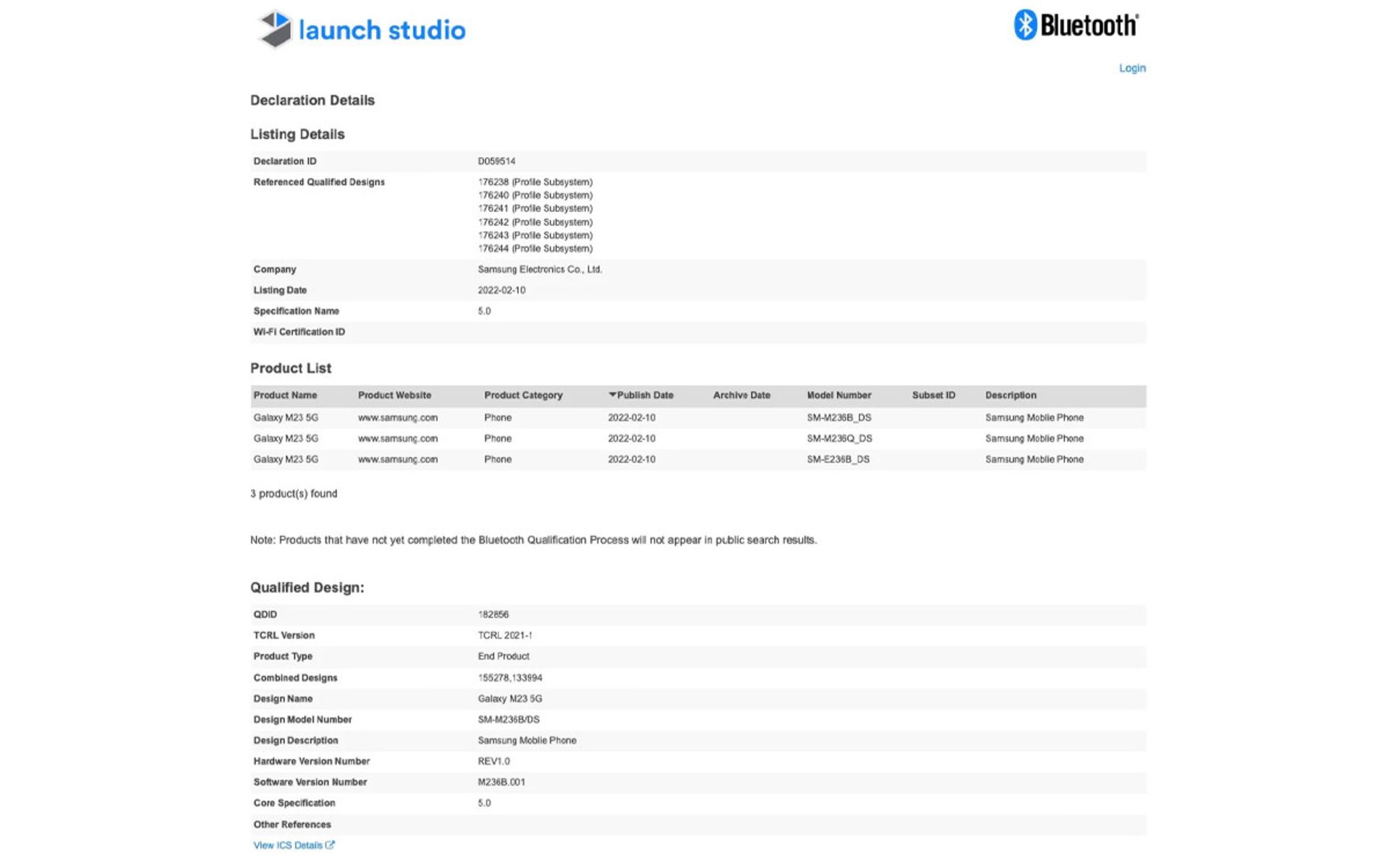Image resolution: width=1389 pixels, height=868 pixels.
Task: Sort table by Product Name header
Action: (x=285, y=395)
